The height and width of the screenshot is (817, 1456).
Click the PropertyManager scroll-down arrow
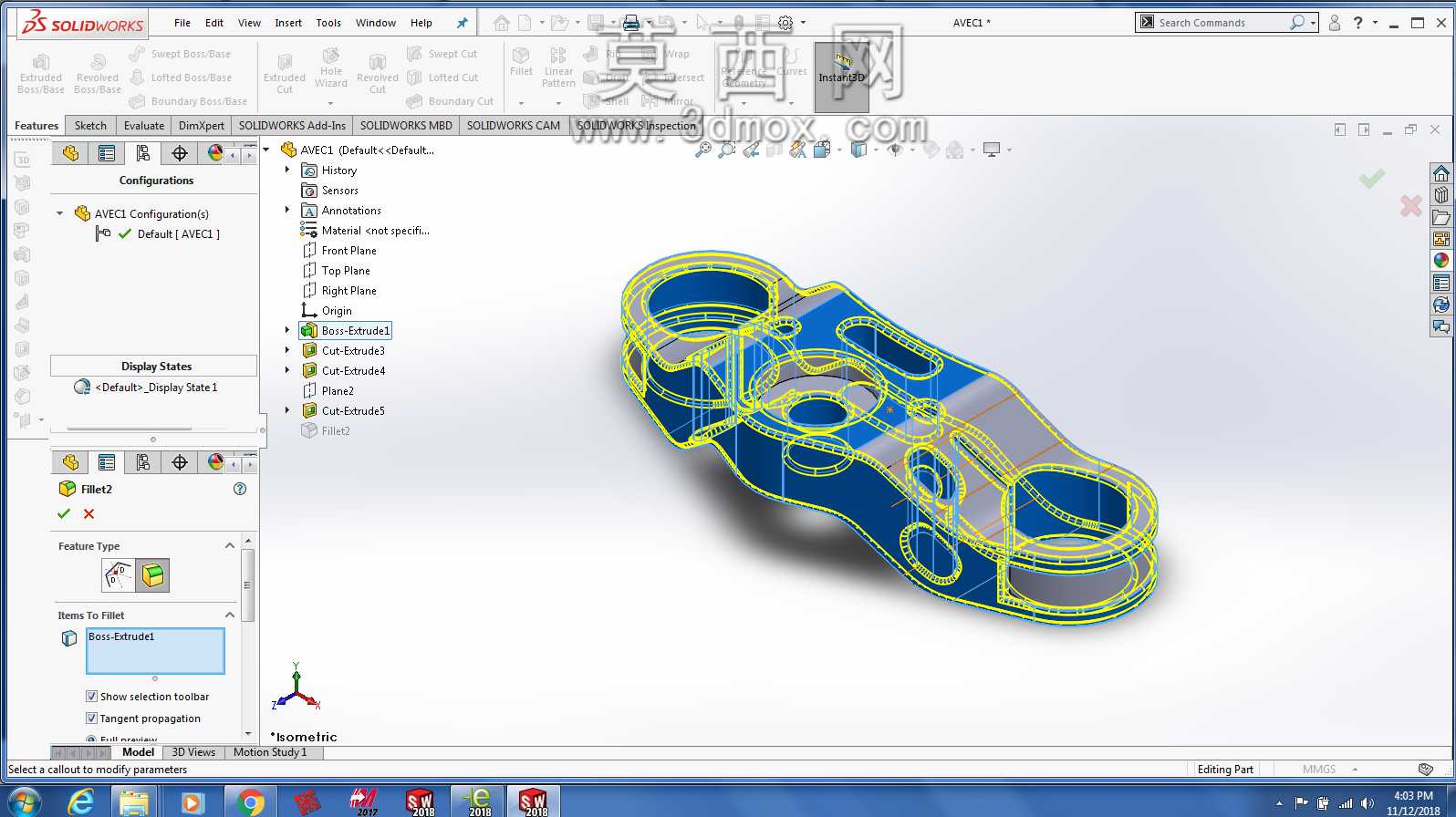click(248, 733)
